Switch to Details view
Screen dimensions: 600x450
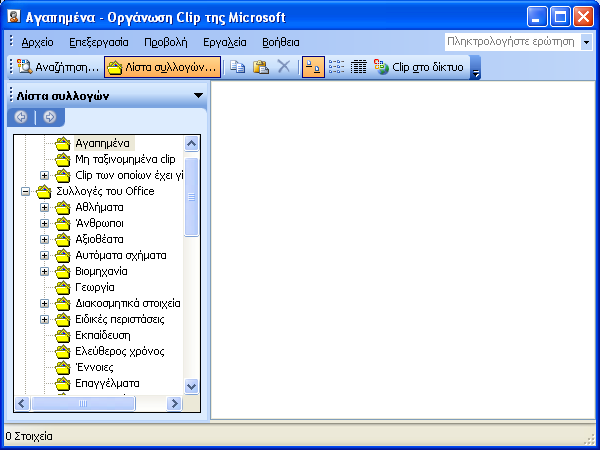[359, 67]
